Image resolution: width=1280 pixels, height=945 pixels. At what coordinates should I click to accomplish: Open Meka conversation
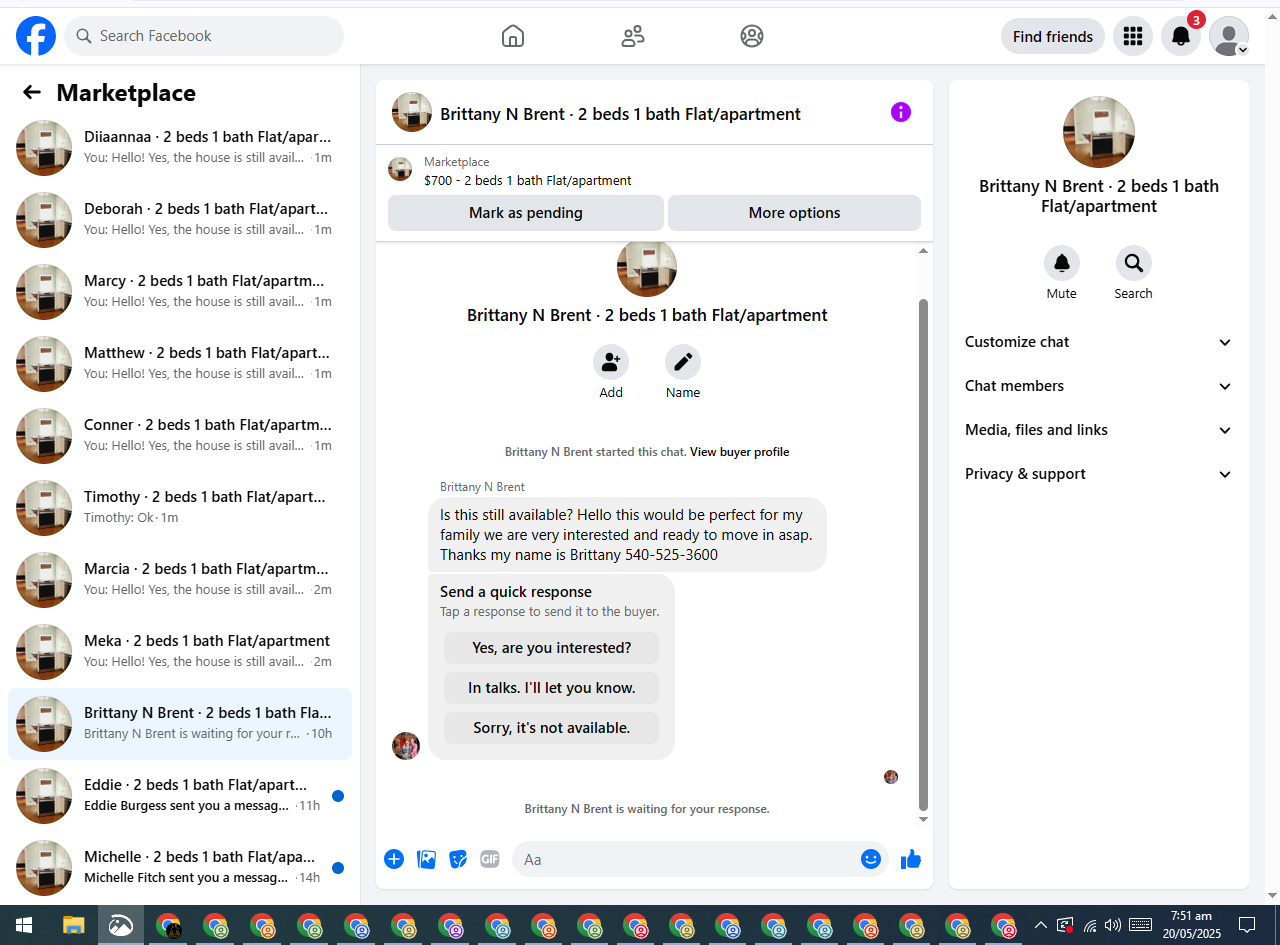point(180,652)
